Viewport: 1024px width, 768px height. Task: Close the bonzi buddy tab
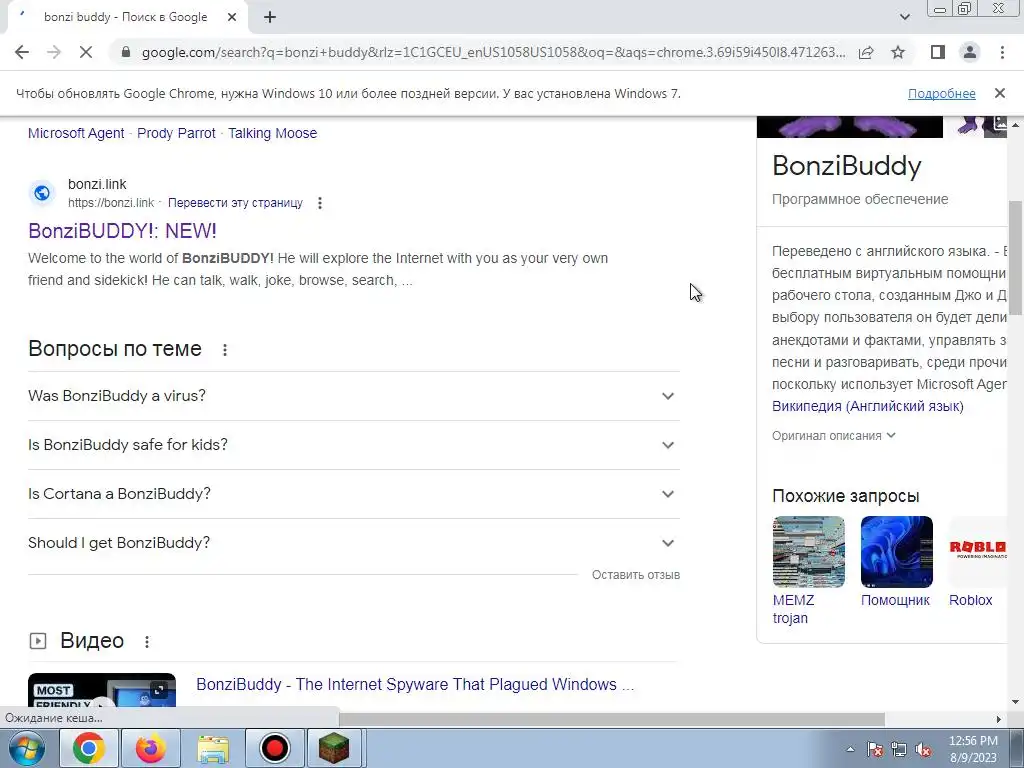pos(232,17)
